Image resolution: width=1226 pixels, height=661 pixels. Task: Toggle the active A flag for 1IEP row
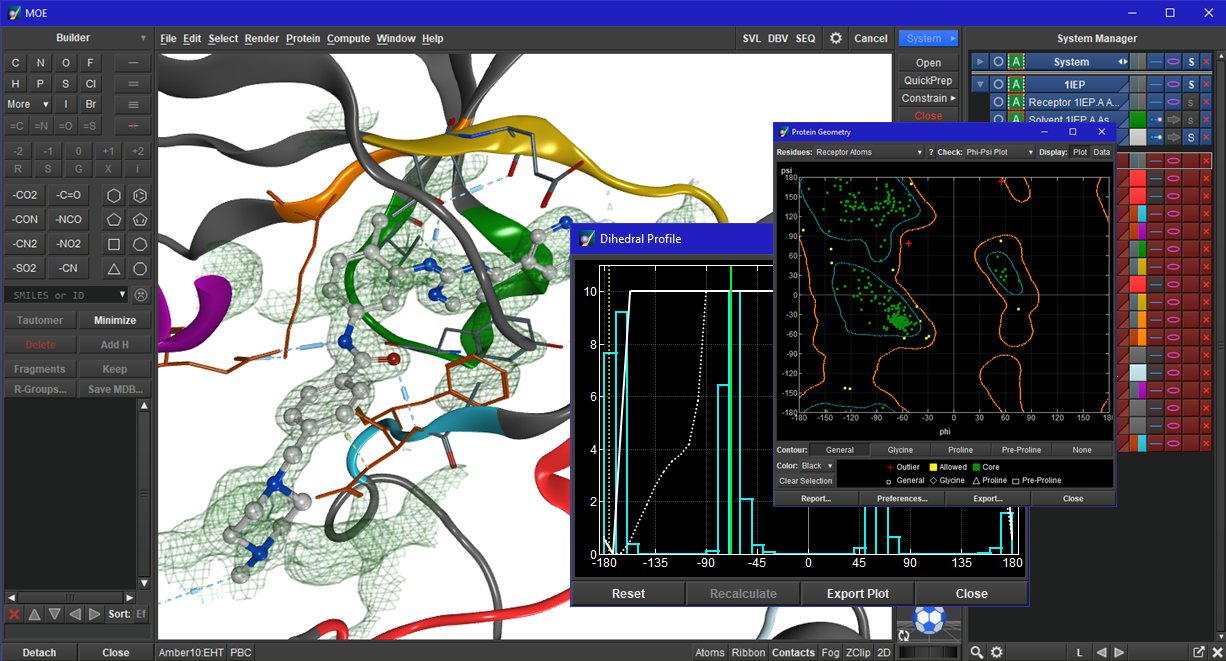[x=1016, y=85]
